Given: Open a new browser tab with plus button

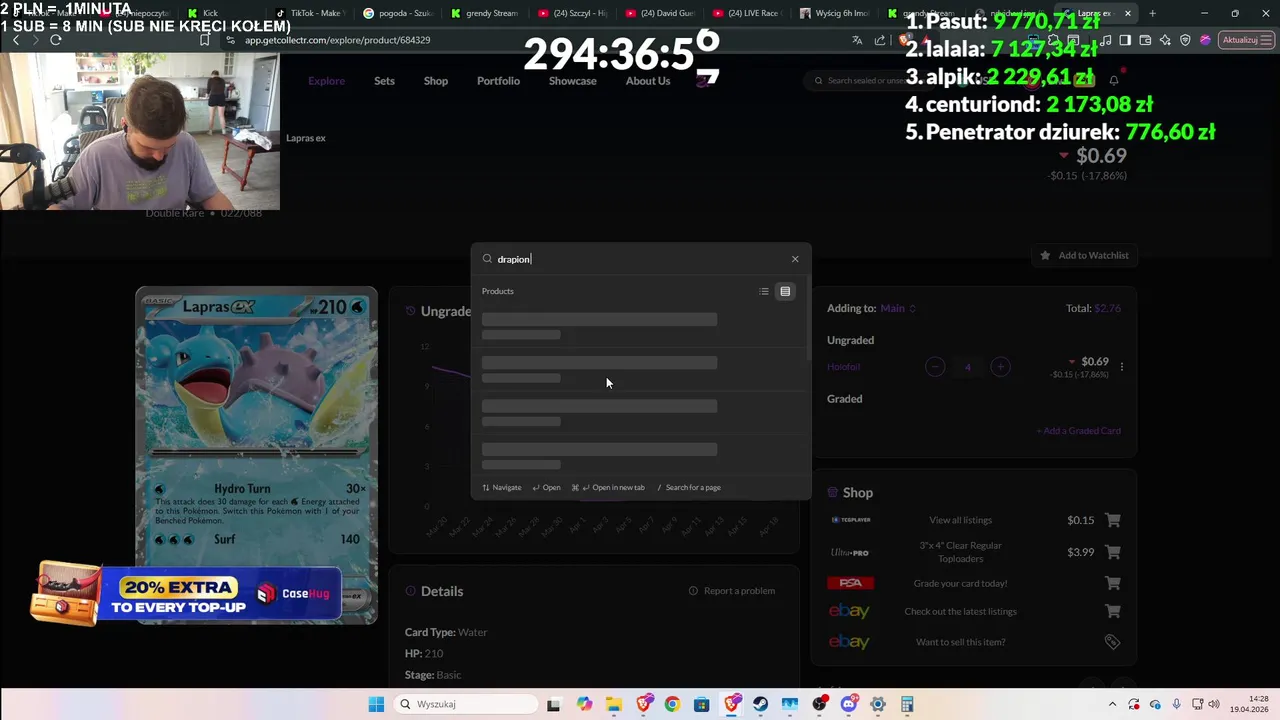Looking at the screenshot, I should click(x=1152, y=13).
